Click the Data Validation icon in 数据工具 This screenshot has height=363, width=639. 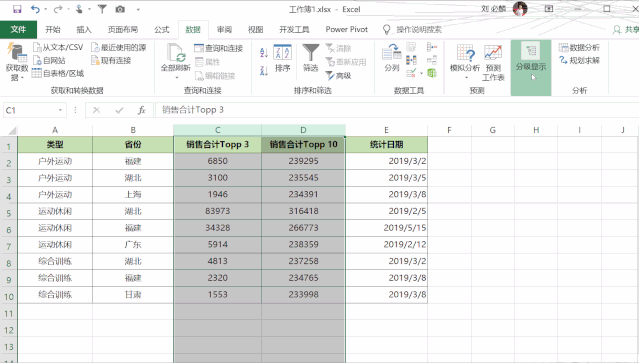click(x=411, y=73)
